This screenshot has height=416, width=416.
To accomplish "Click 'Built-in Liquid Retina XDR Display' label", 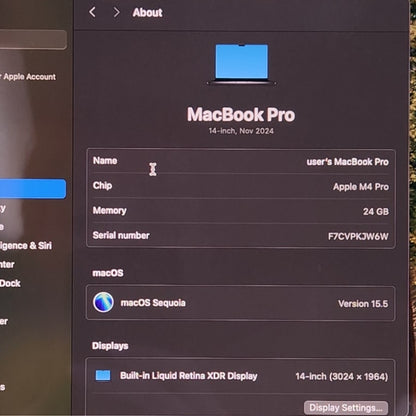I will [x=189, y=376].
